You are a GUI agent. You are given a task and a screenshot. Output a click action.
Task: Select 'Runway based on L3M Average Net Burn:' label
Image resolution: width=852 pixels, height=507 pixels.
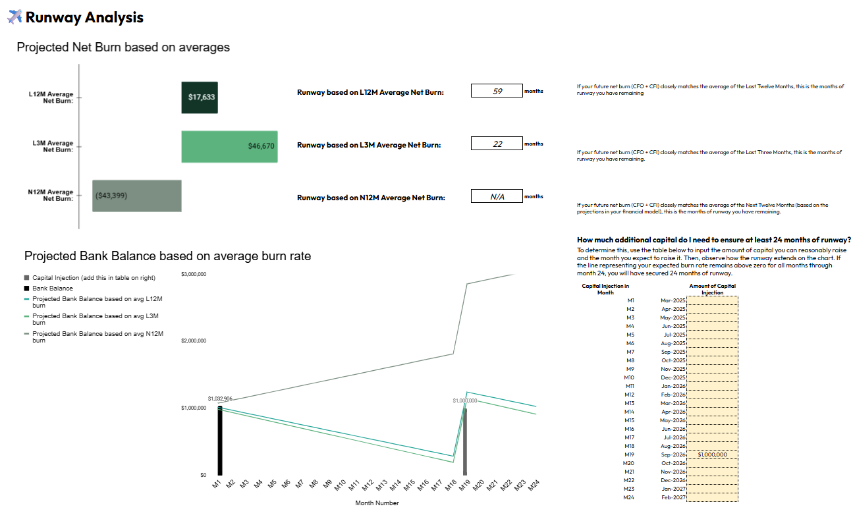(369, 145)
